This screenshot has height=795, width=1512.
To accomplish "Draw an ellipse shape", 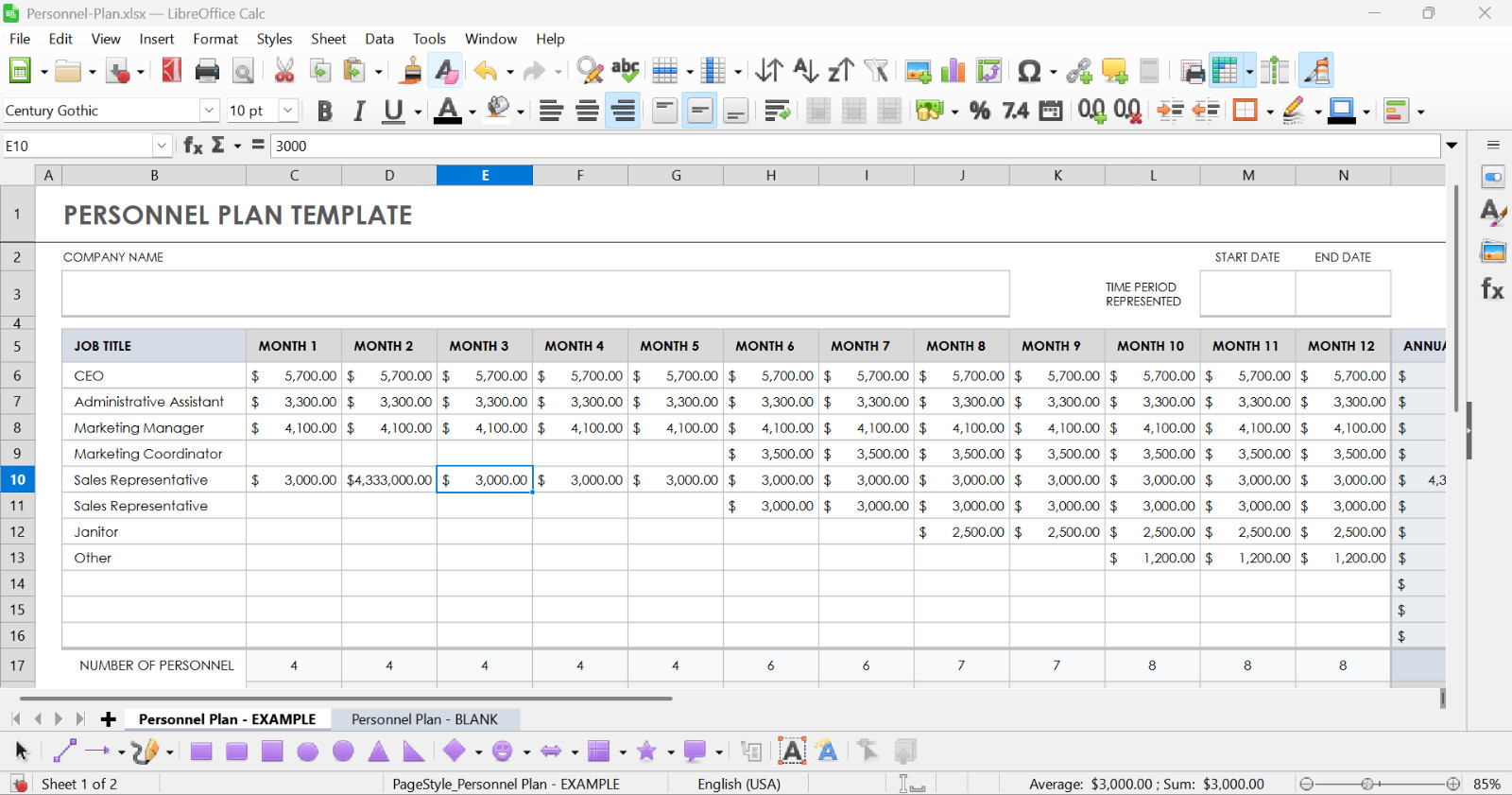I will [x=307, y=752].
